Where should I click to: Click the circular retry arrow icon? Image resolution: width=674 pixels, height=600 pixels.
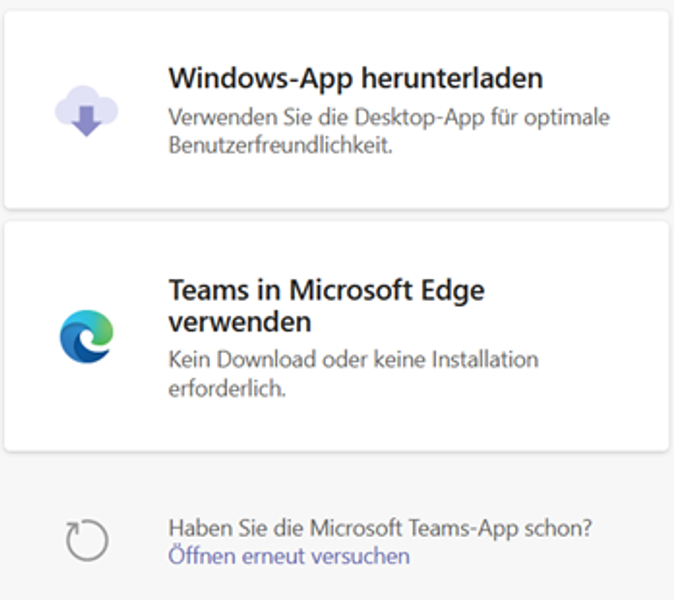pyautogui.click(x=87, y=540)
